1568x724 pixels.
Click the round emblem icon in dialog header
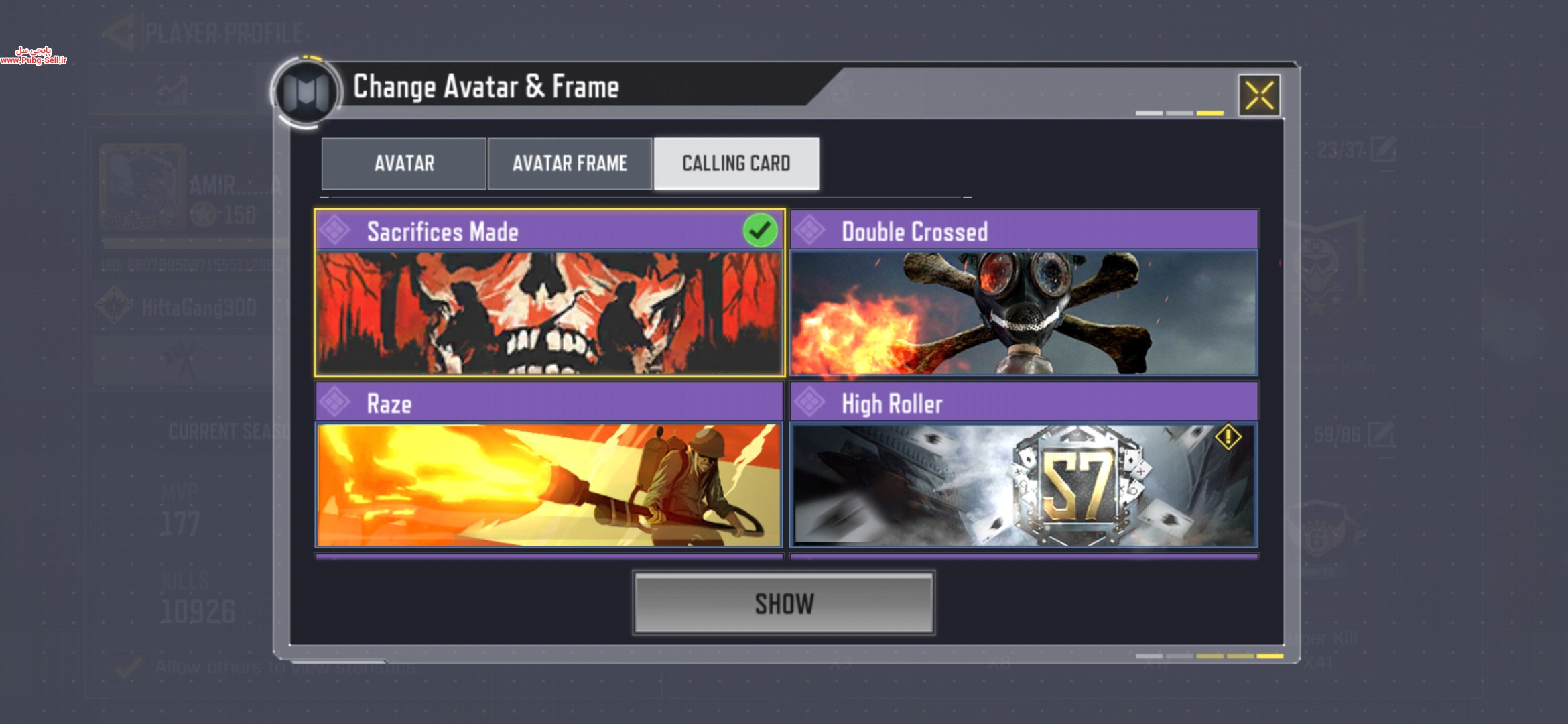306,92
